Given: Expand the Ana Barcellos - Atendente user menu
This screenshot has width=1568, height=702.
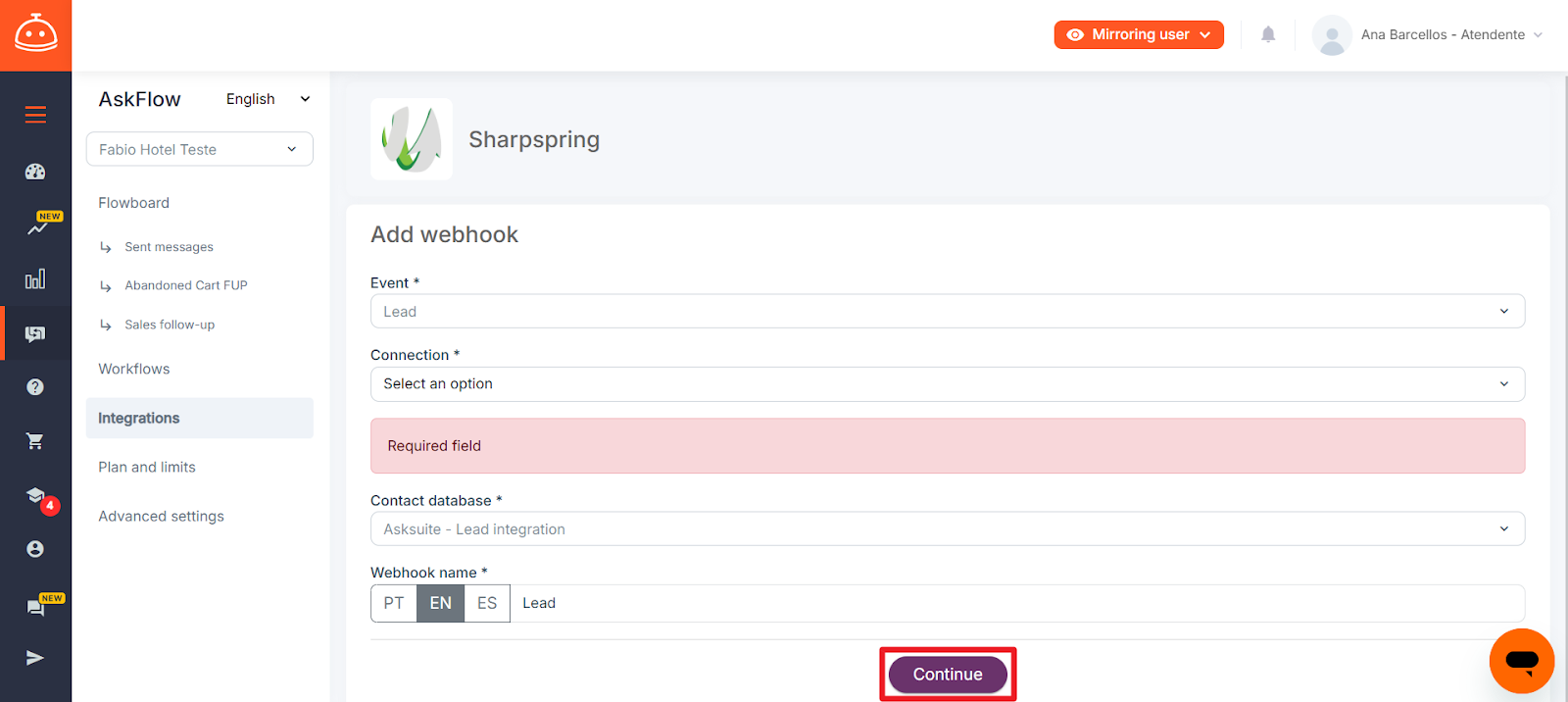Looking at the screenshot, I should pos(1451,34).
